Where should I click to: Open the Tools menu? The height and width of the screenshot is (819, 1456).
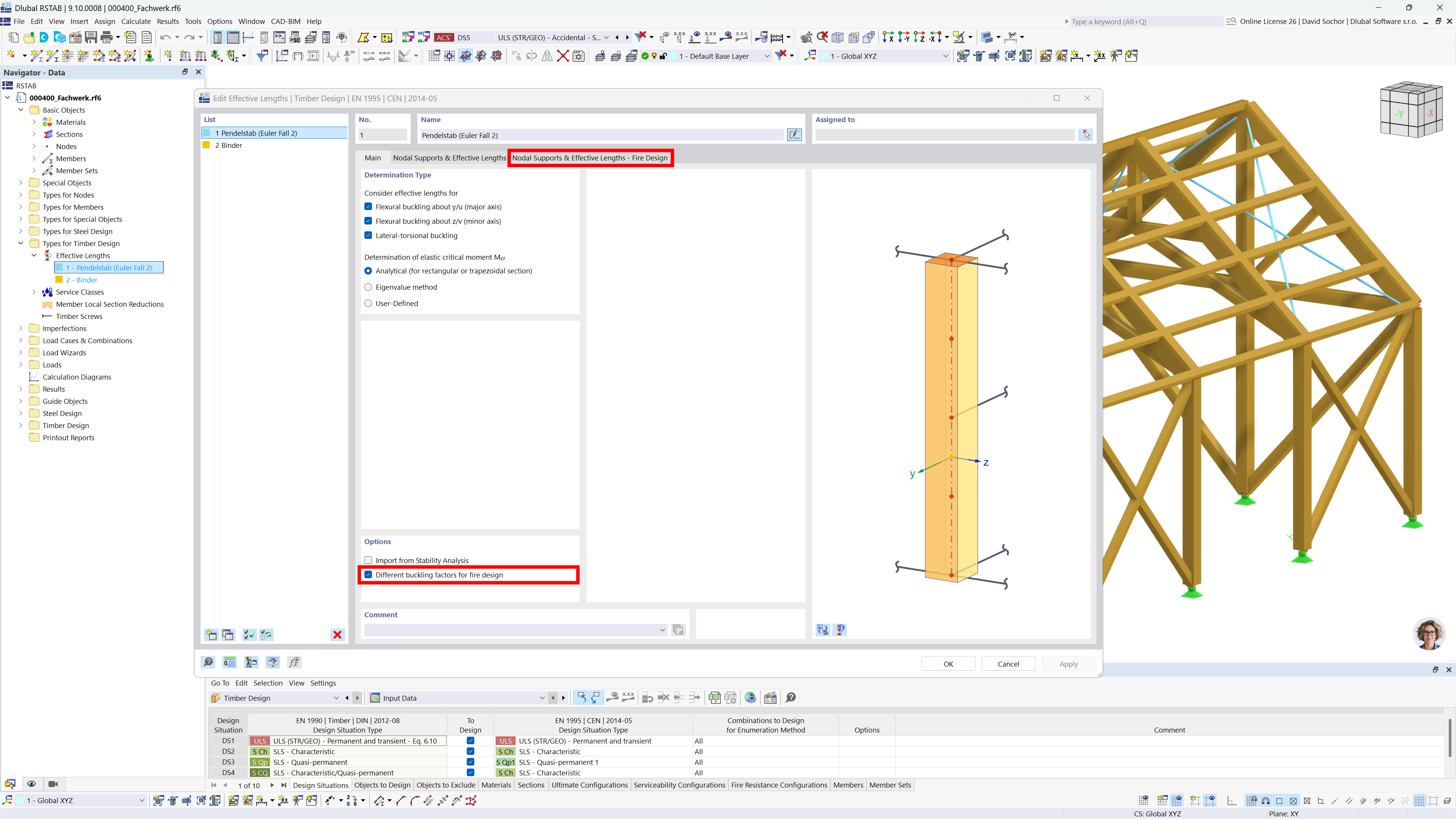(x=193, y=21)
